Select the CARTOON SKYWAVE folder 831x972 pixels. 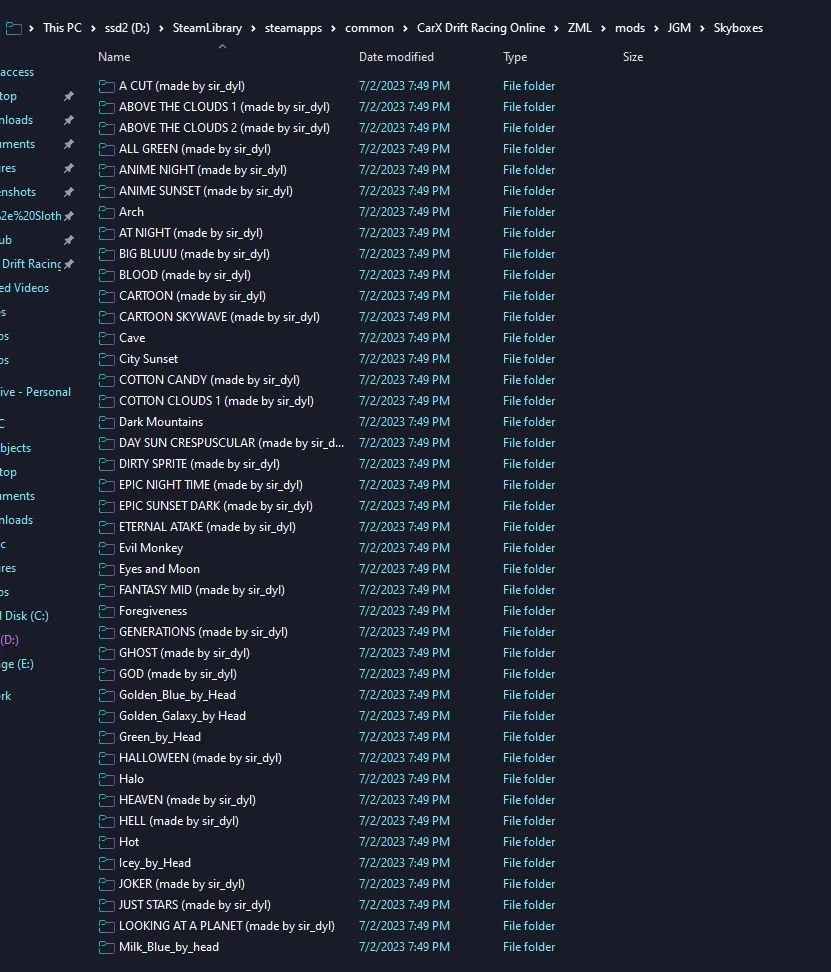pyautogui.click(x=219, y=317)
